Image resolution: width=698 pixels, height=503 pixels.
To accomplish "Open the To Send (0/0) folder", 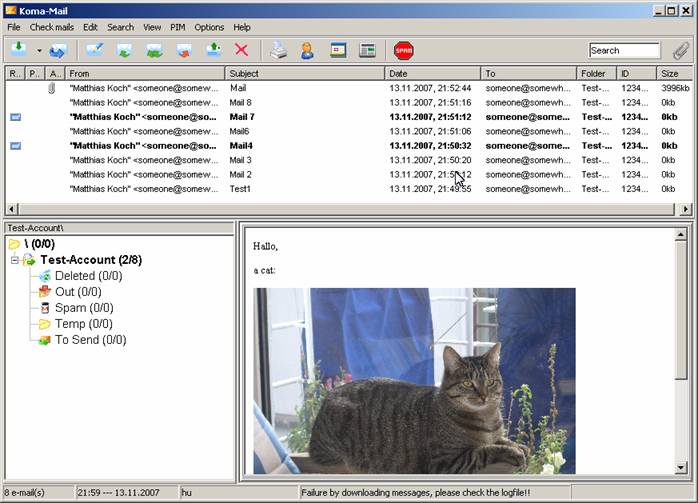I will pos(90,340).
